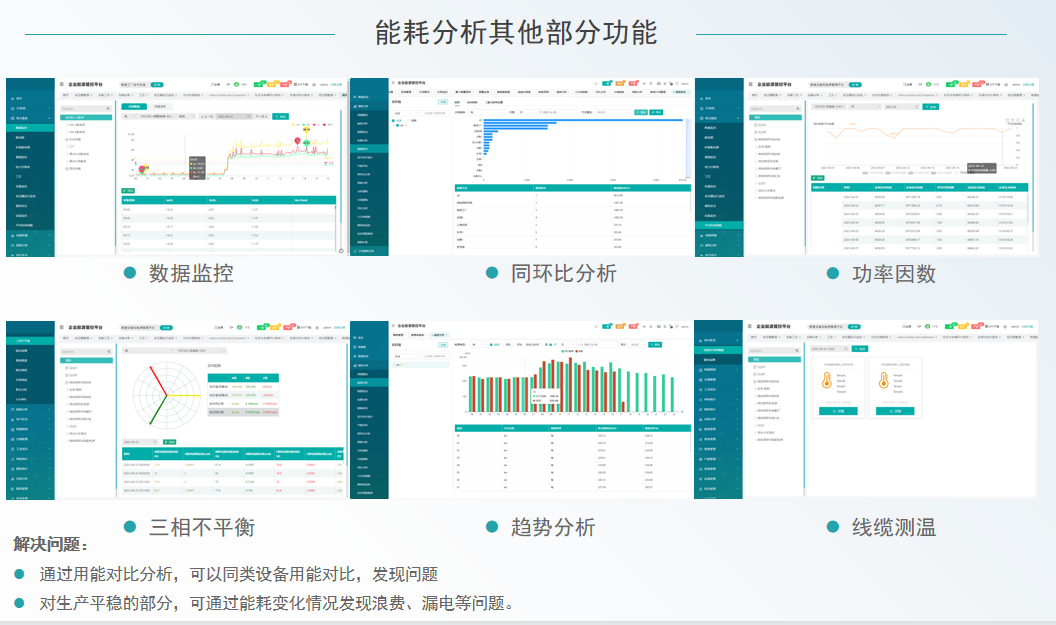This screenshot has width=1056, height=625.
Task: Click the weather icon next to the temperature reading
Action: (x=235, y=85)
